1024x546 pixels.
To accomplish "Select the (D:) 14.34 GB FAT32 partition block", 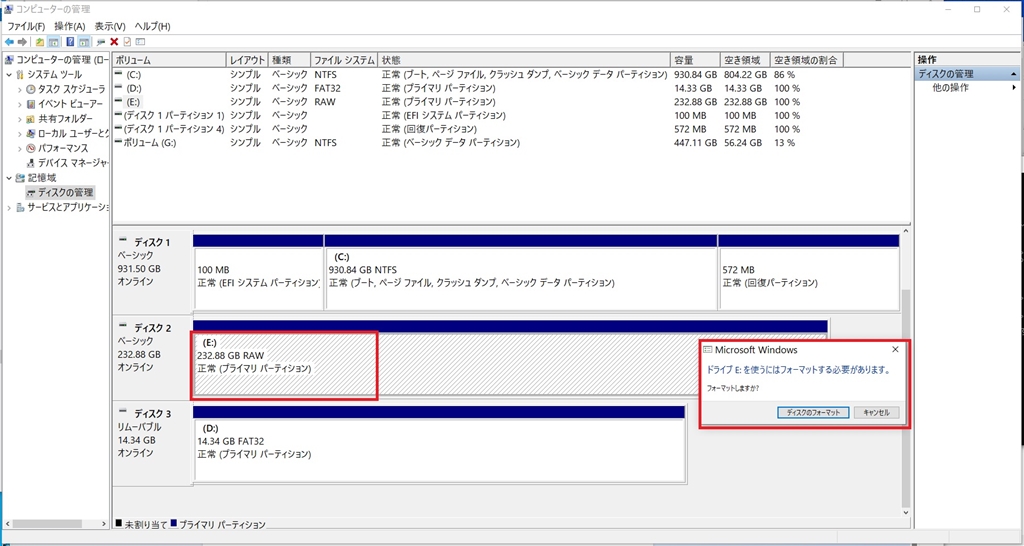I will click(439, 450).
